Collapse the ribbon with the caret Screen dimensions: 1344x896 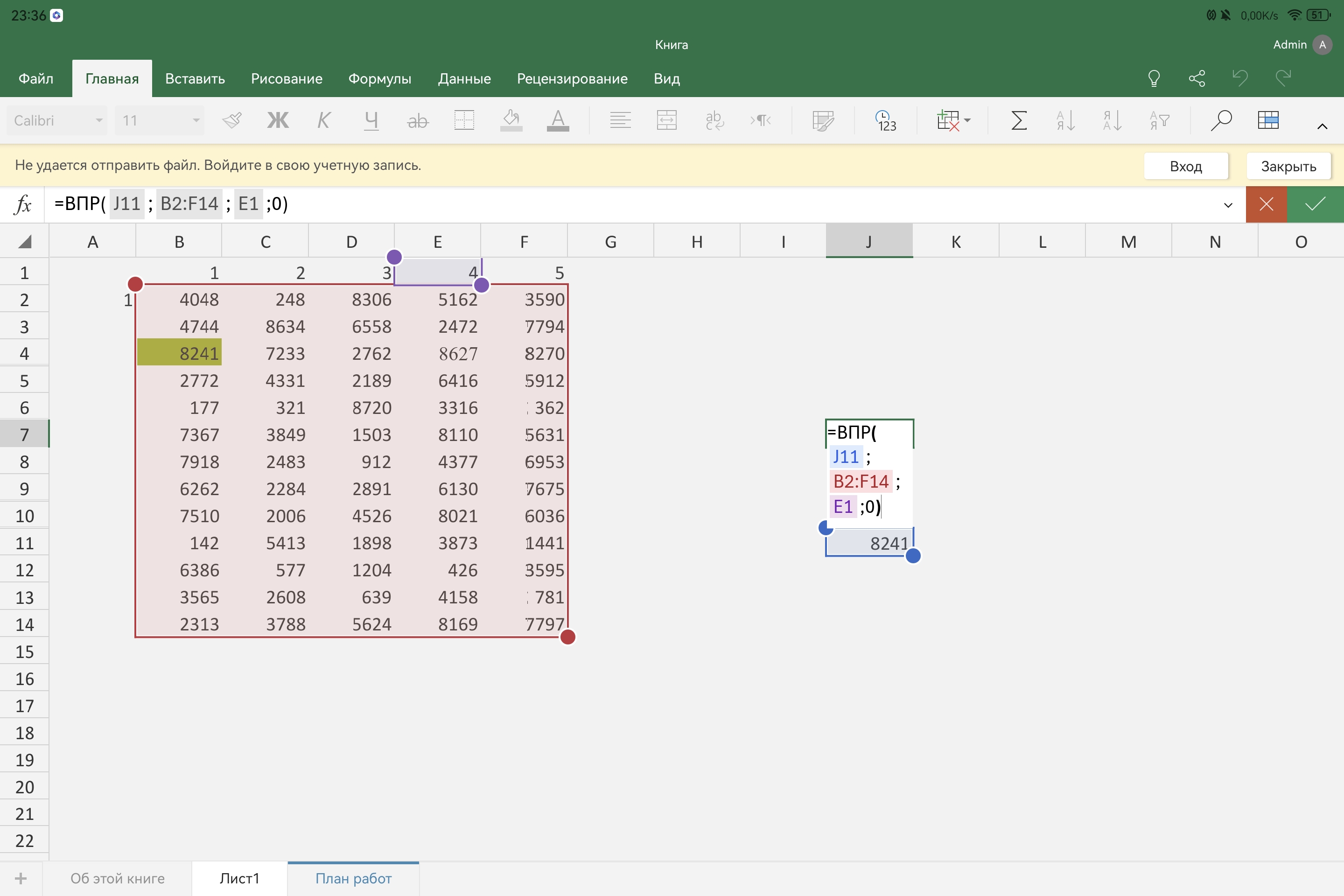click(x=1322, y=126)
